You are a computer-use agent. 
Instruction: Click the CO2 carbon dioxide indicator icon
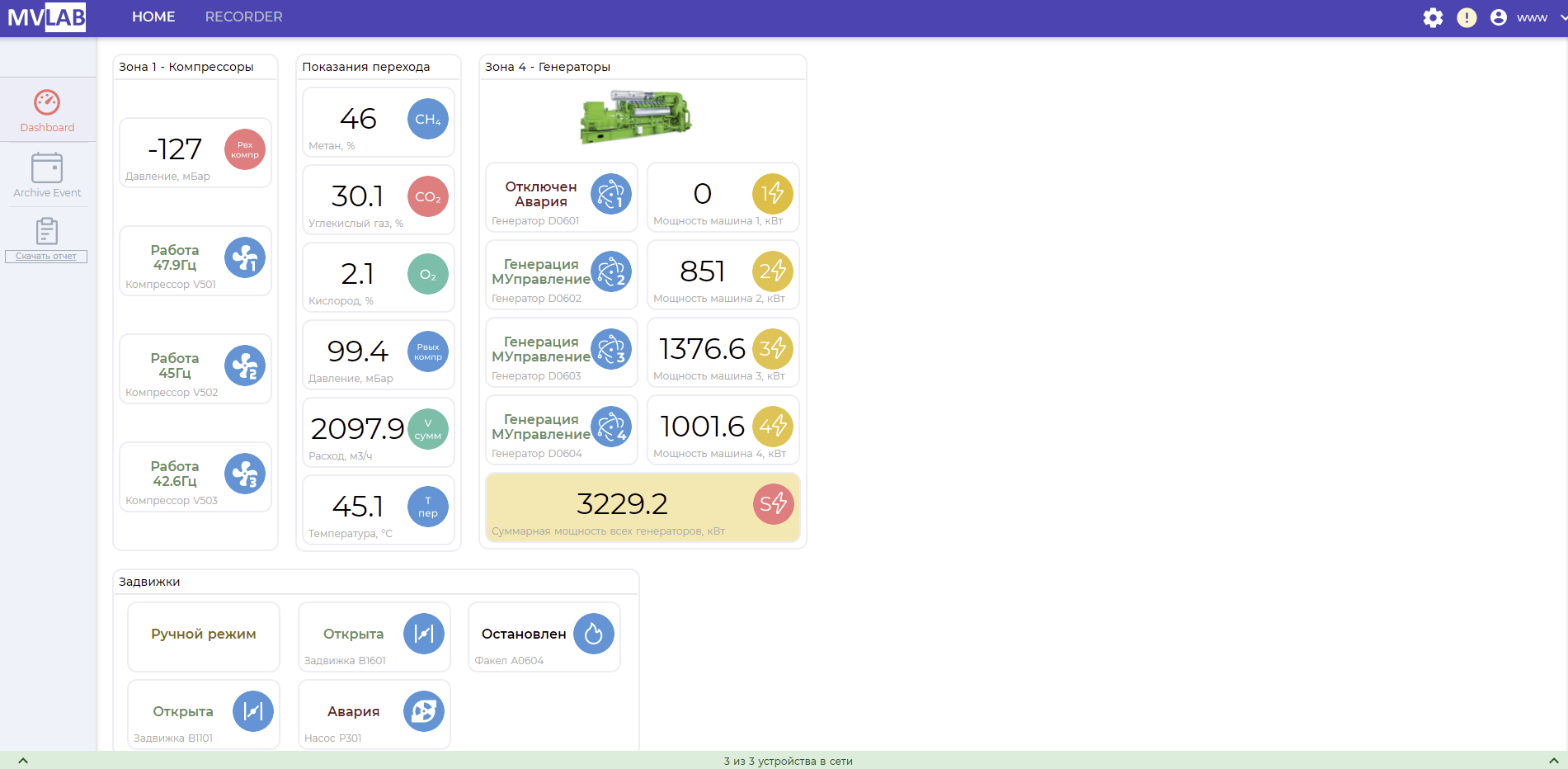(427, 196)
